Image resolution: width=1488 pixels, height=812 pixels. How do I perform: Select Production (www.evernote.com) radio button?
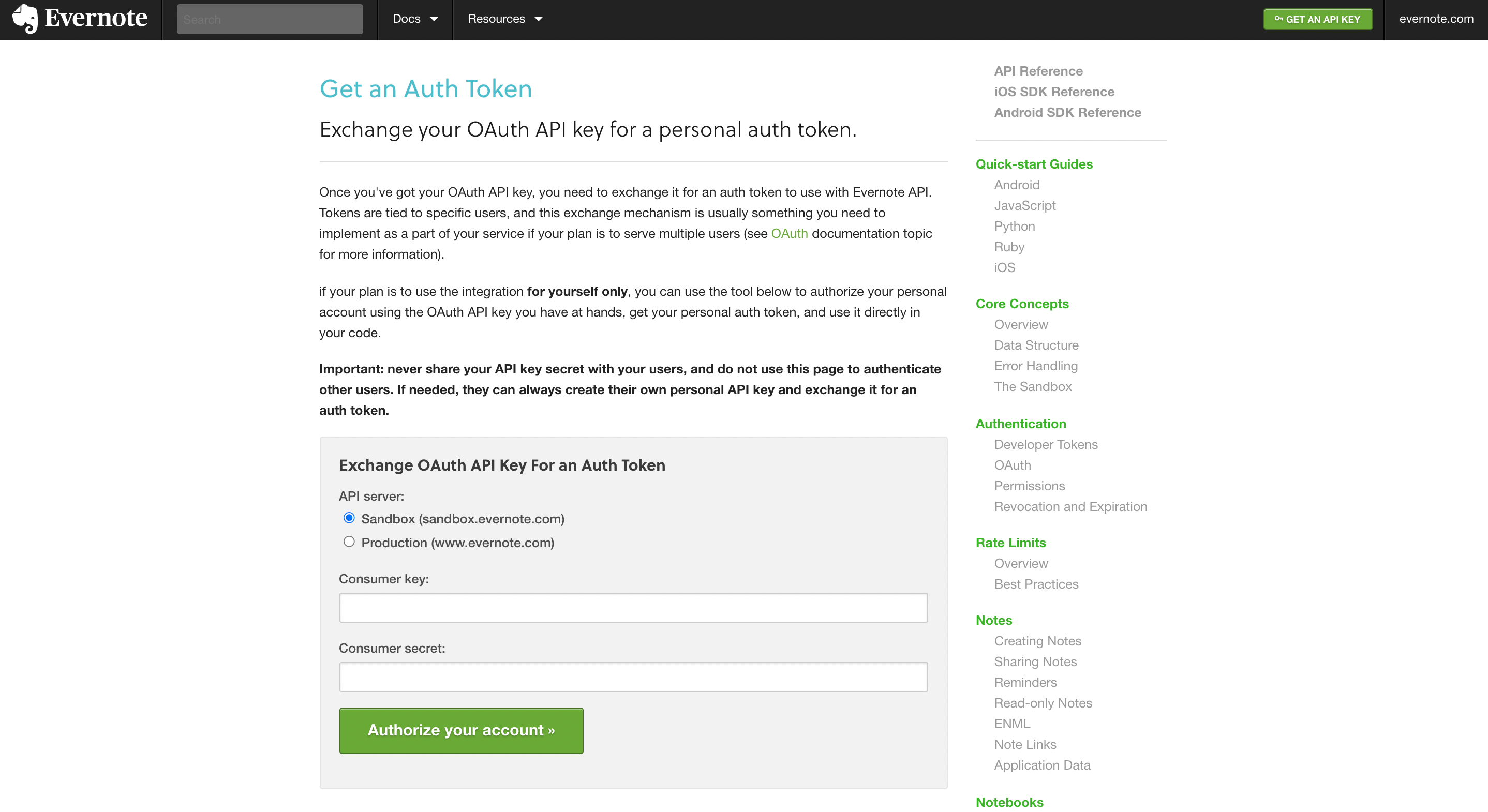349,541
